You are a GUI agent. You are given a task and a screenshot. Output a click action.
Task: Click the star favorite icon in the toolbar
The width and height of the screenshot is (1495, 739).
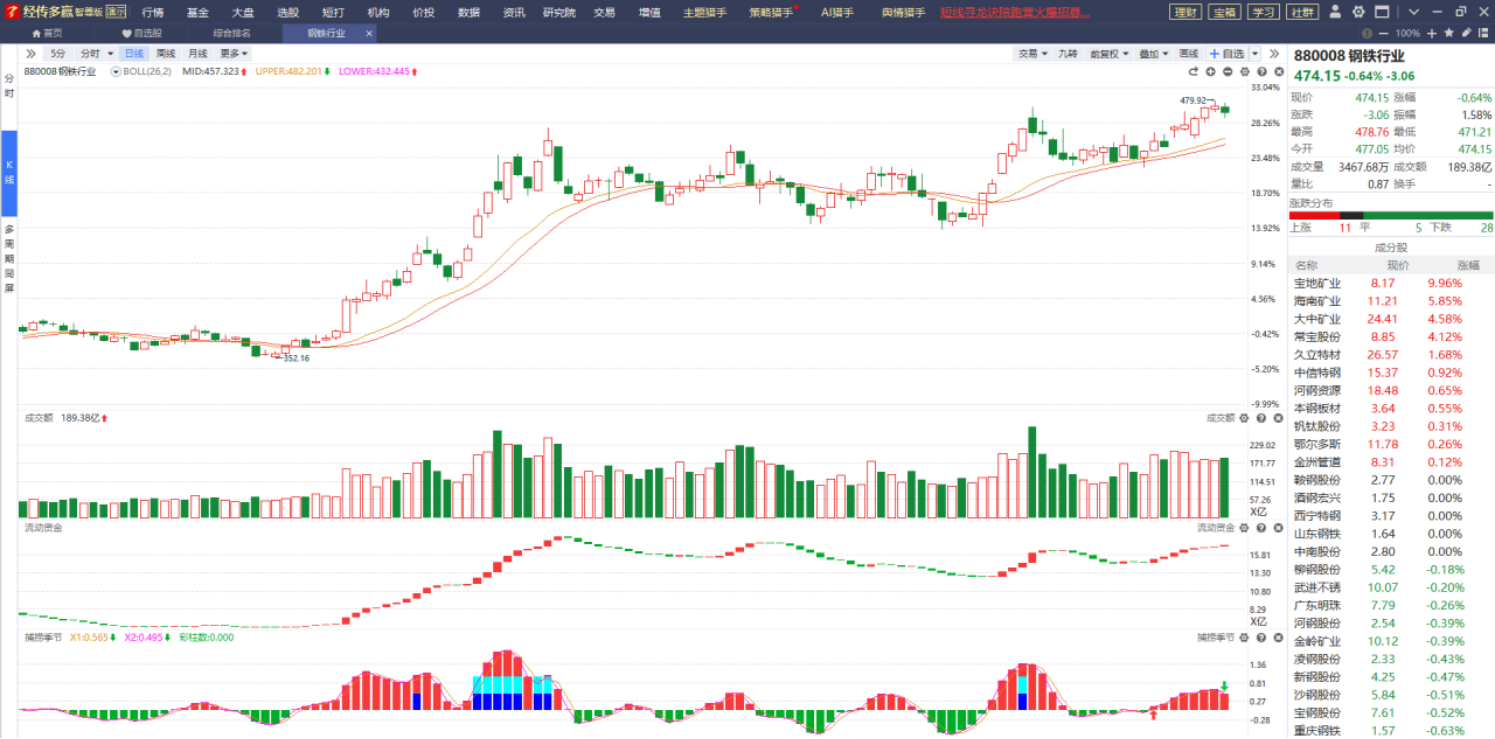(1450, 33)
